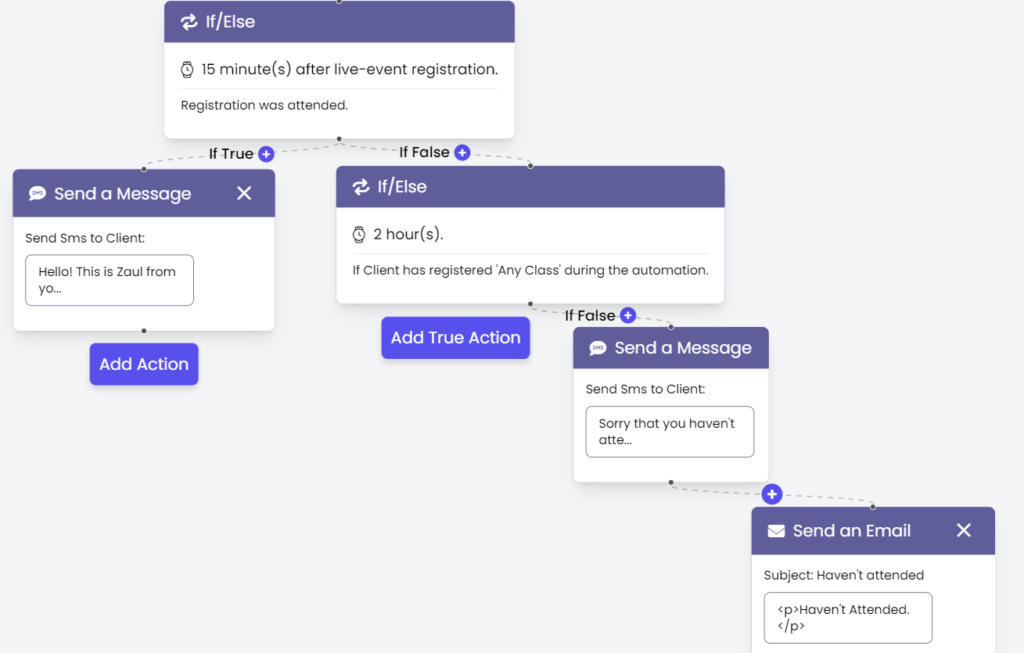Image resolution: width=1024 pixels, height=653 pixels.
Task: Click the Haven't Attended email body box
Action: click(846, 617)
